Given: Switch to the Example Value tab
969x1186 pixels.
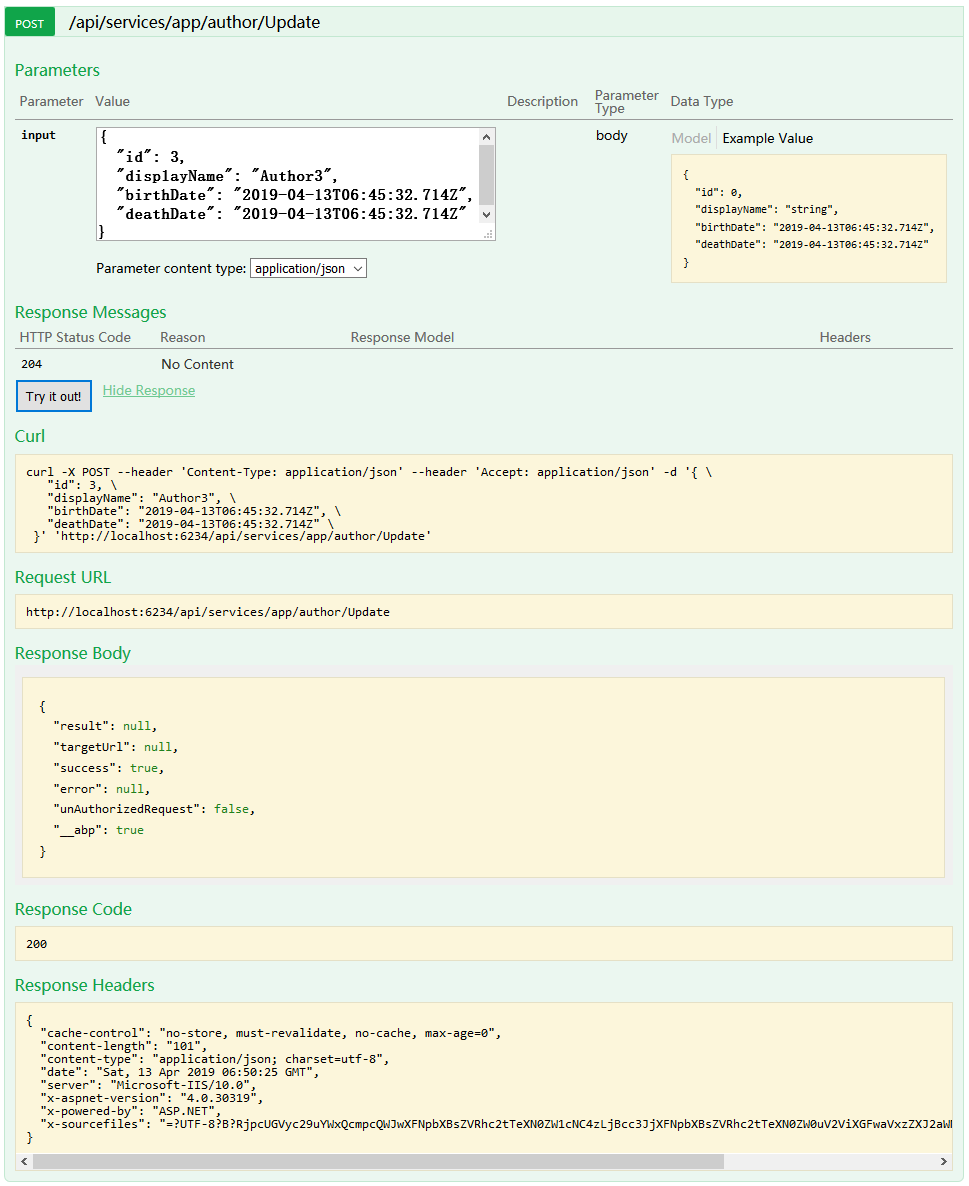Looking at the screenshot, I should click(768, 138).
